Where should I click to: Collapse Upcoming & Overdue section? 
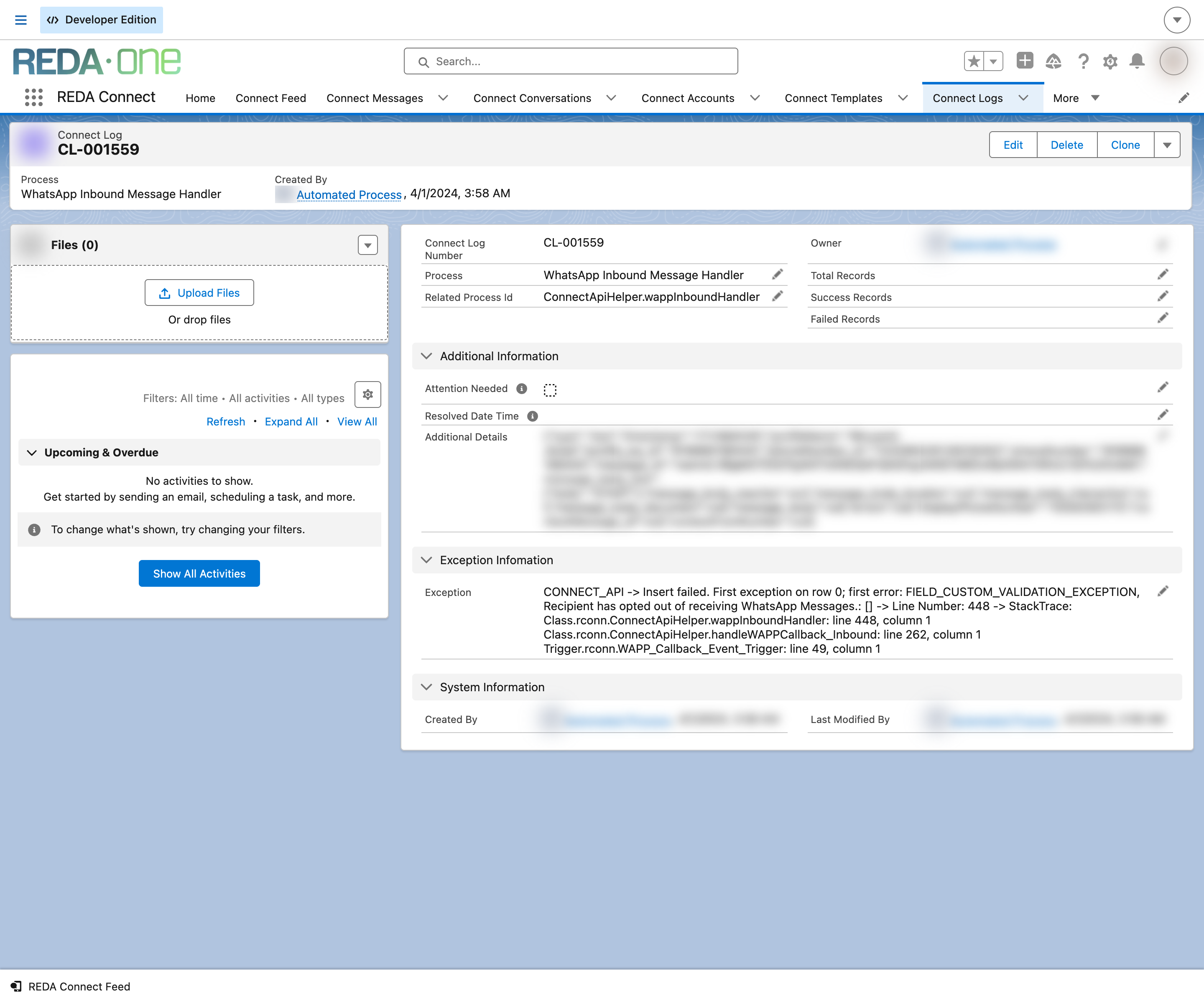[x=32, y=453]
